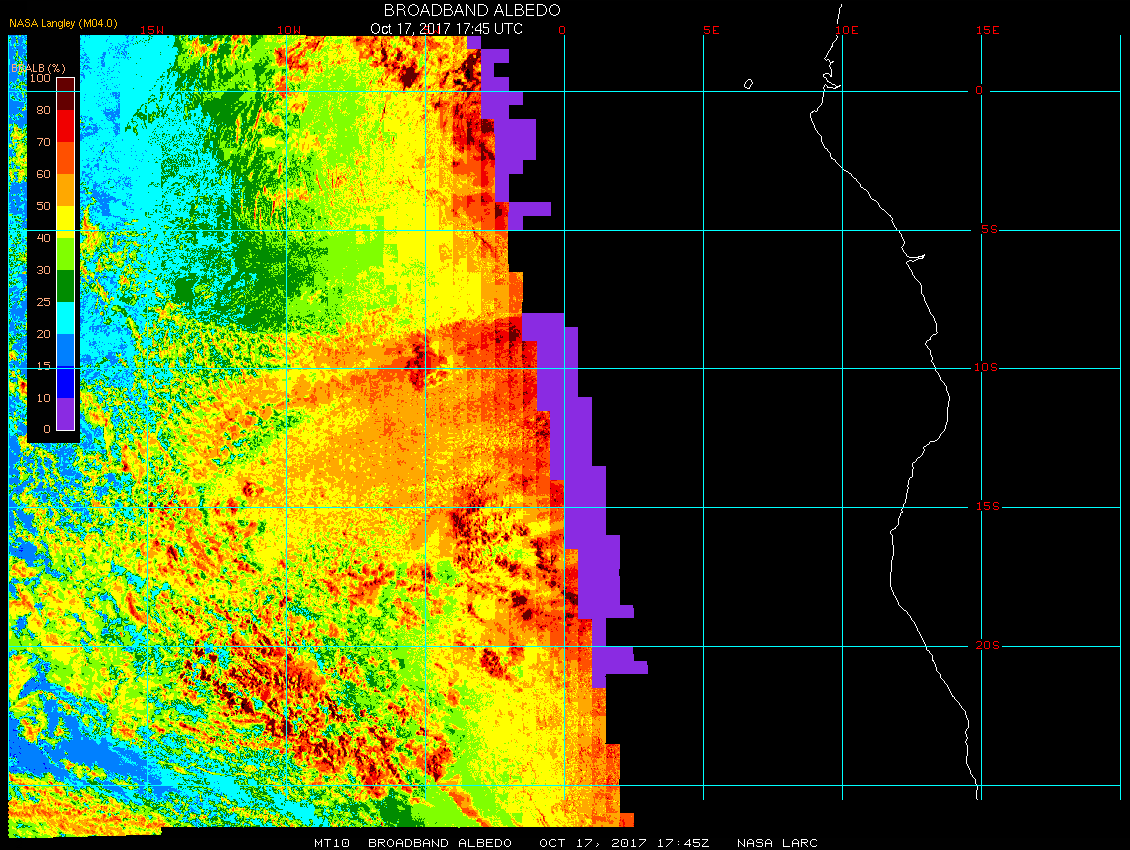This screenshot has height=850, width=1130.
Task: Select the dark maroon 80–100 colorbar swatch
Action: [x=66, y=94]
